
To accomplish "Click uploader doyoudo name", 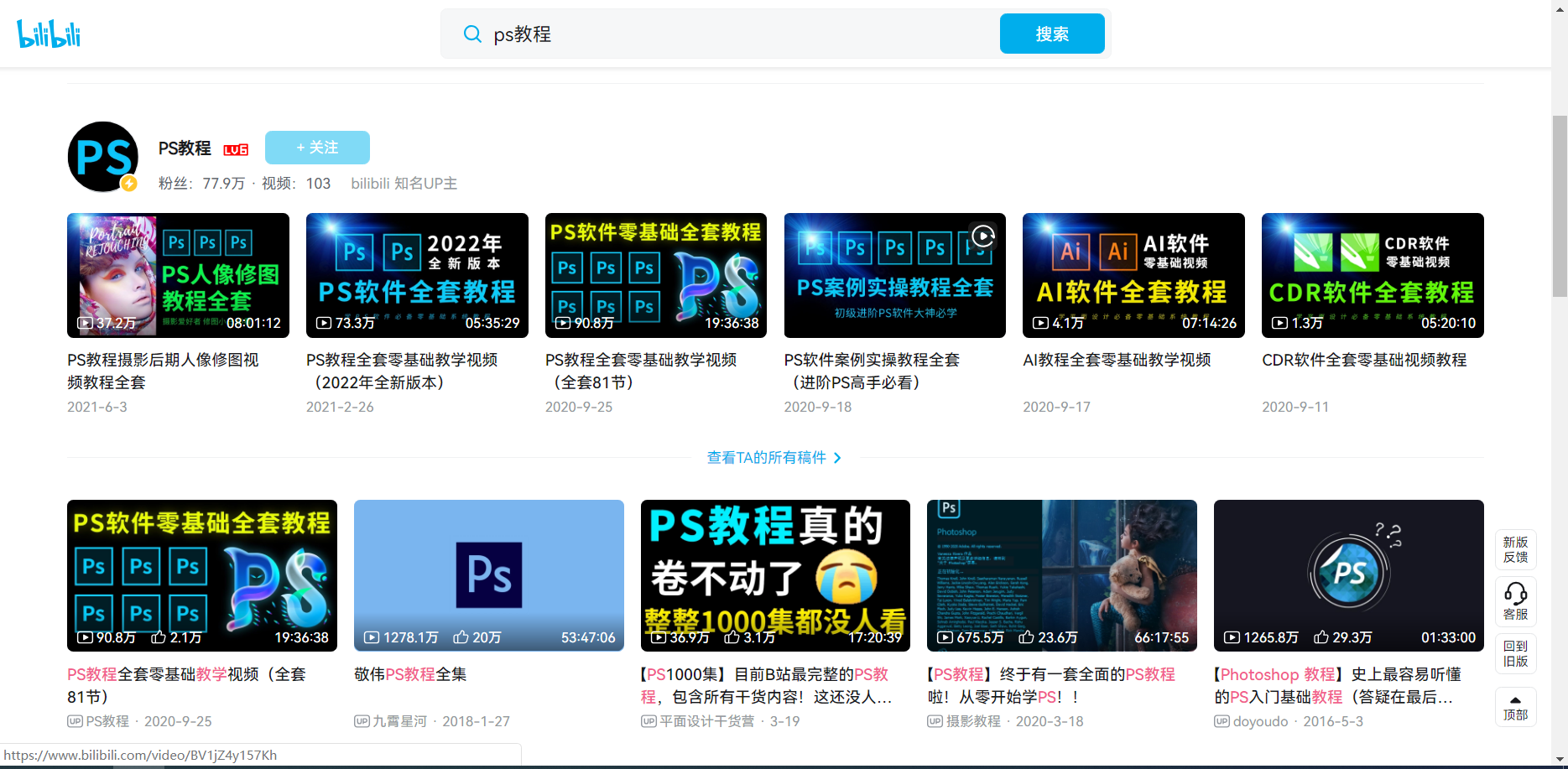I will [x=1259, y=721].
